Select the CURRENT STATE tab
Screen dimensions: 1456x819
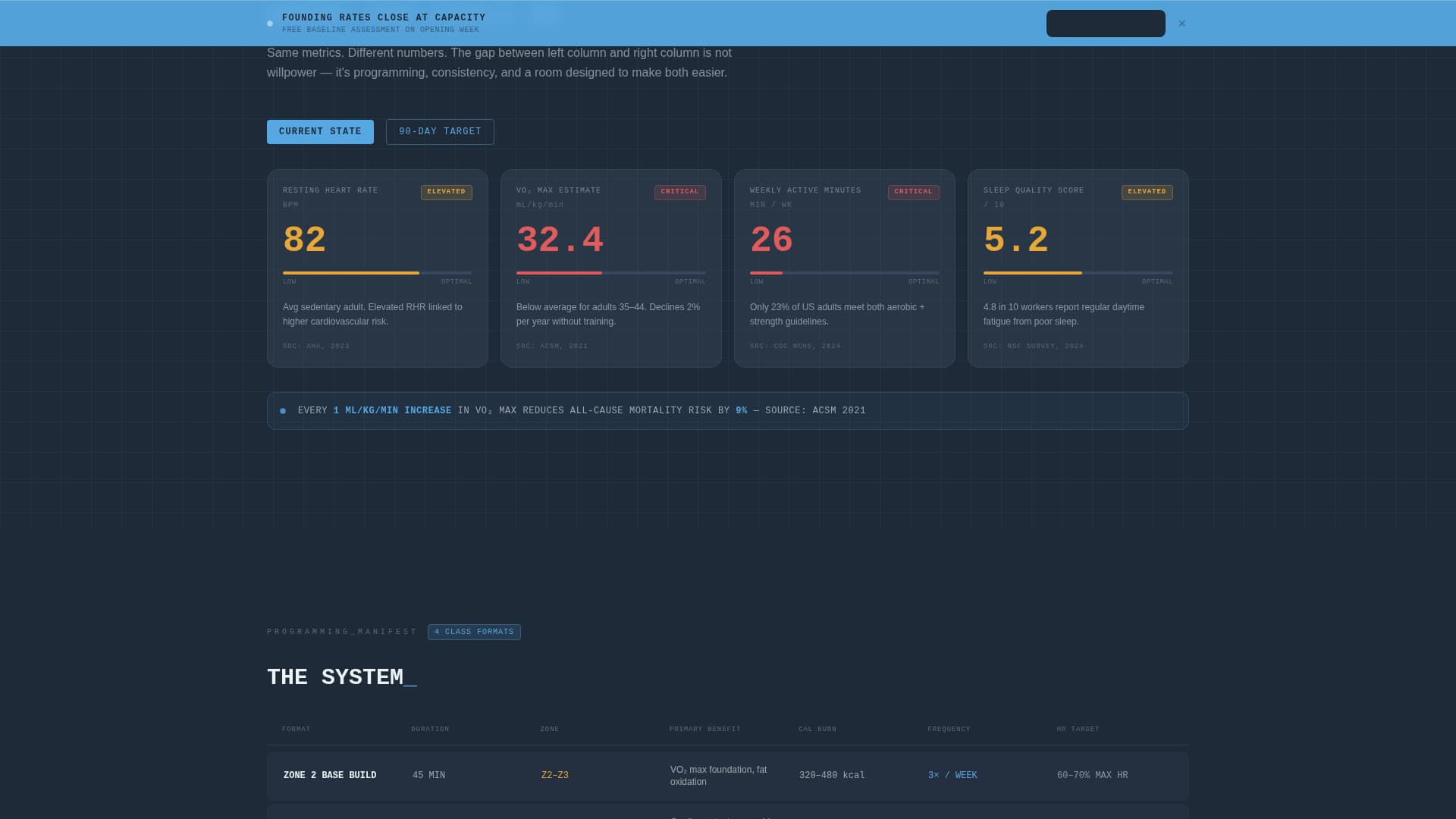pyautogui.click(x=320, y=132)
